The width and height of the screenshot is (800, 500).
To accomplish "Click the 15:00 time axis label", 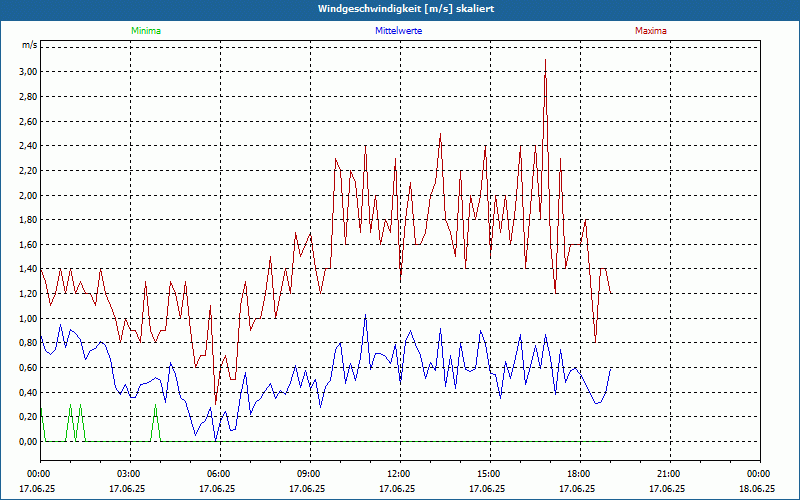I will [x=490, y=474].
